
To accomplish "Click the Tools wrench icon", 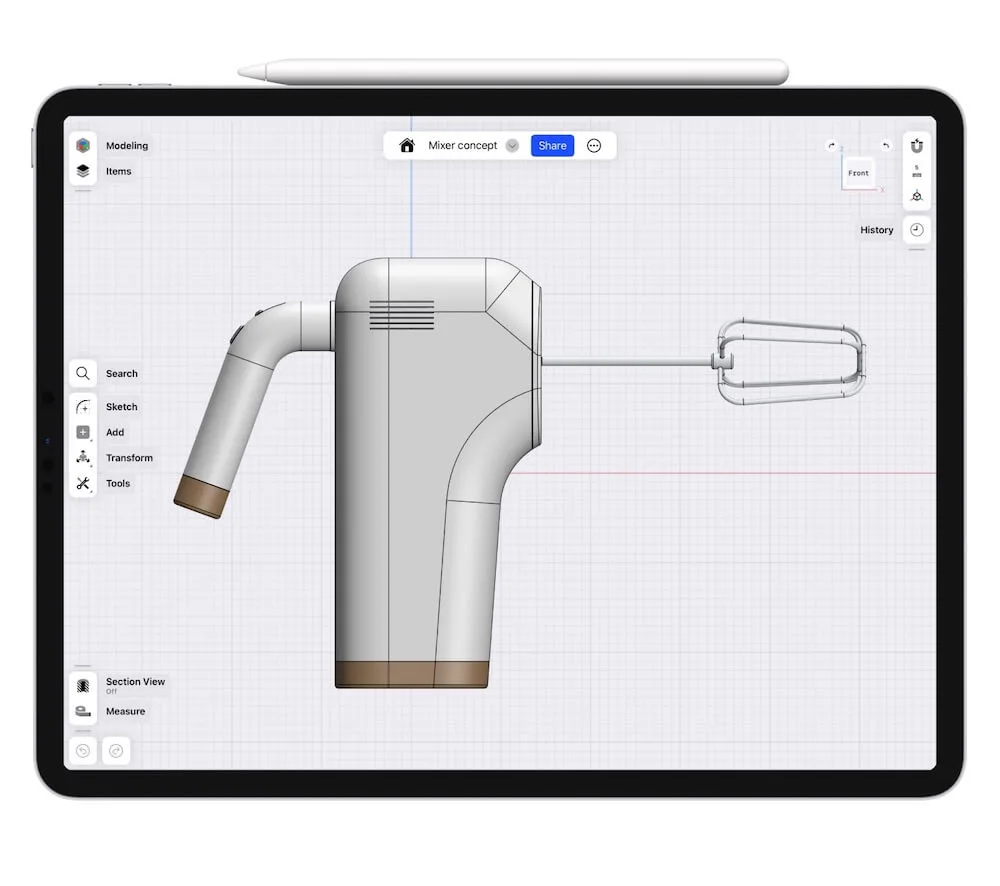I will tap(84, 483).
